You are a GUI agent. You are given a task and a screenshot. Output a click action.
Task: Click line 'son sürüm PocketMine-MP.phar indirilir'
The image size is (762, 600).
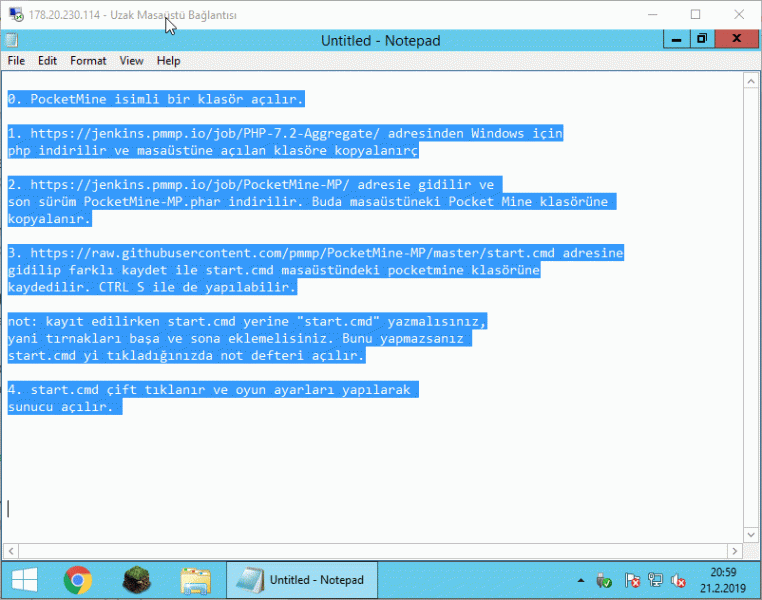pos(312,202)
